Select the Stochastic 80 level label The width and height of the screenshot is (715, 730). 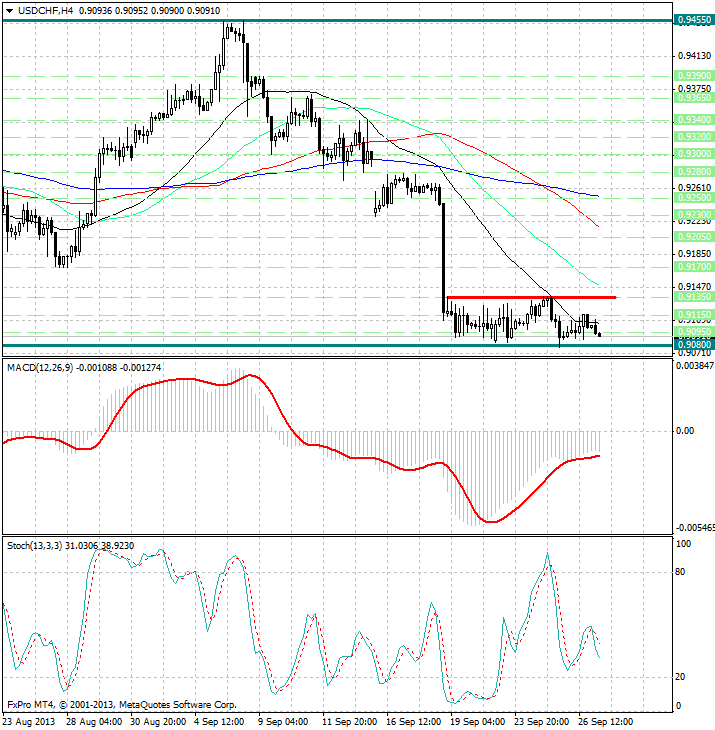[x=680, y=572]
